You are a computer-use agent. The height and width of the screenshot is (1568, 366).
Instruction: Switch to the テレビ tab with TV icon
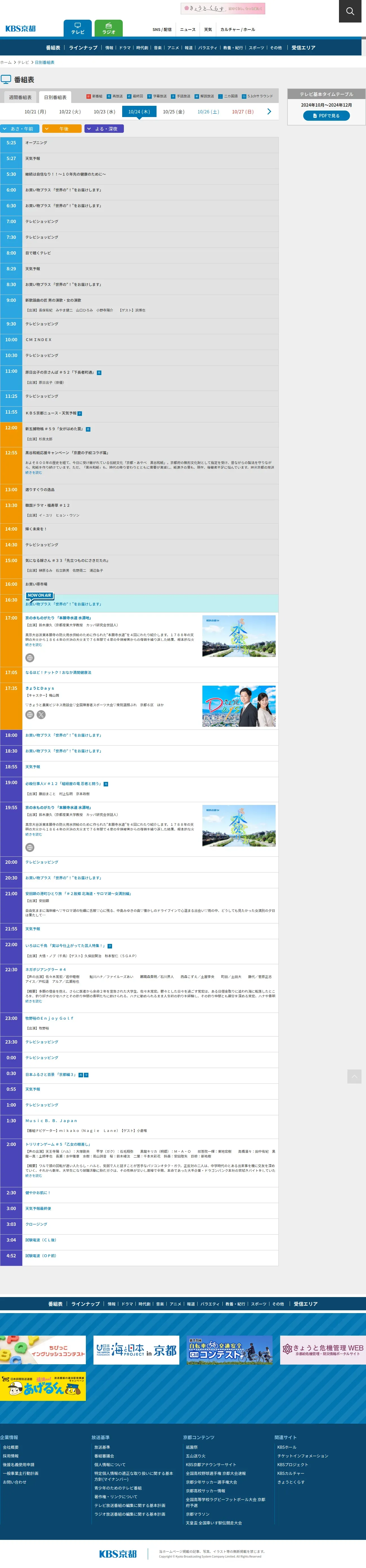point(77,28)
